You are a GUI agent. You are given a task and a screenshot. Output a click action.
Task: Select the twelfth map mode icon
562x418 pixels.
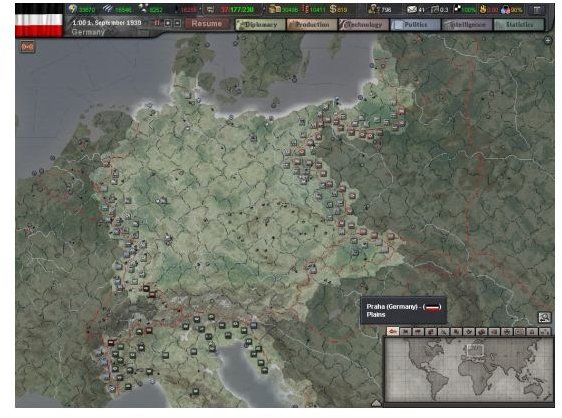(x=532, y=332)
